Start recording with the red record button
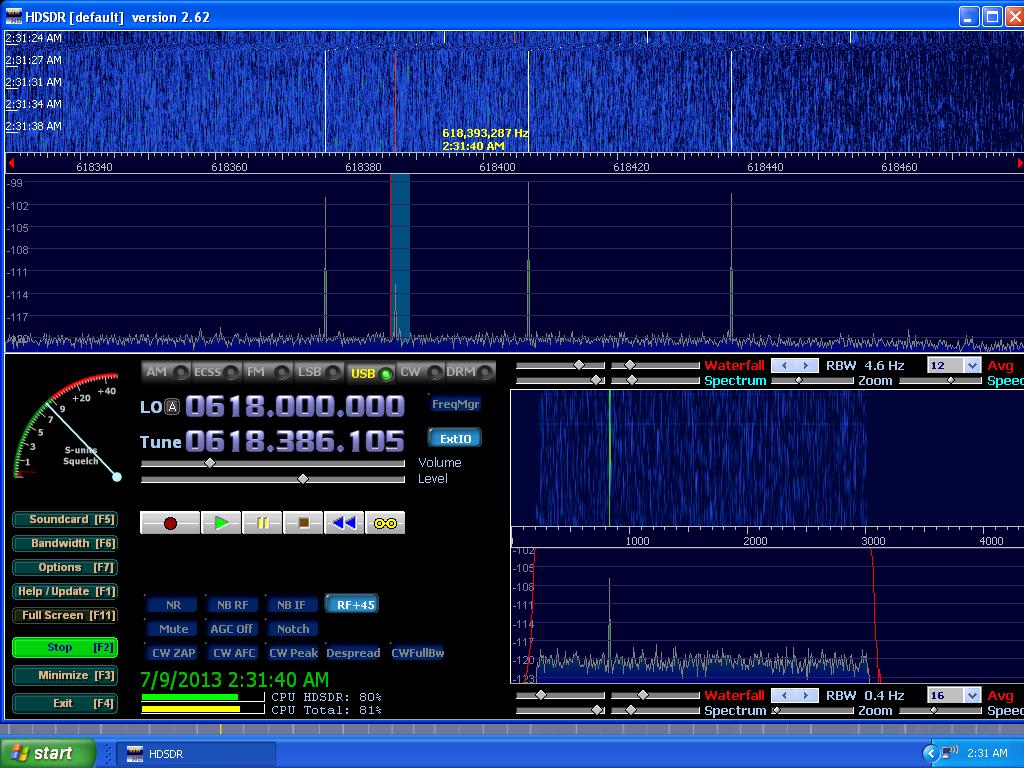Viewport: 1024px width, 768px height. coord(170,523)
